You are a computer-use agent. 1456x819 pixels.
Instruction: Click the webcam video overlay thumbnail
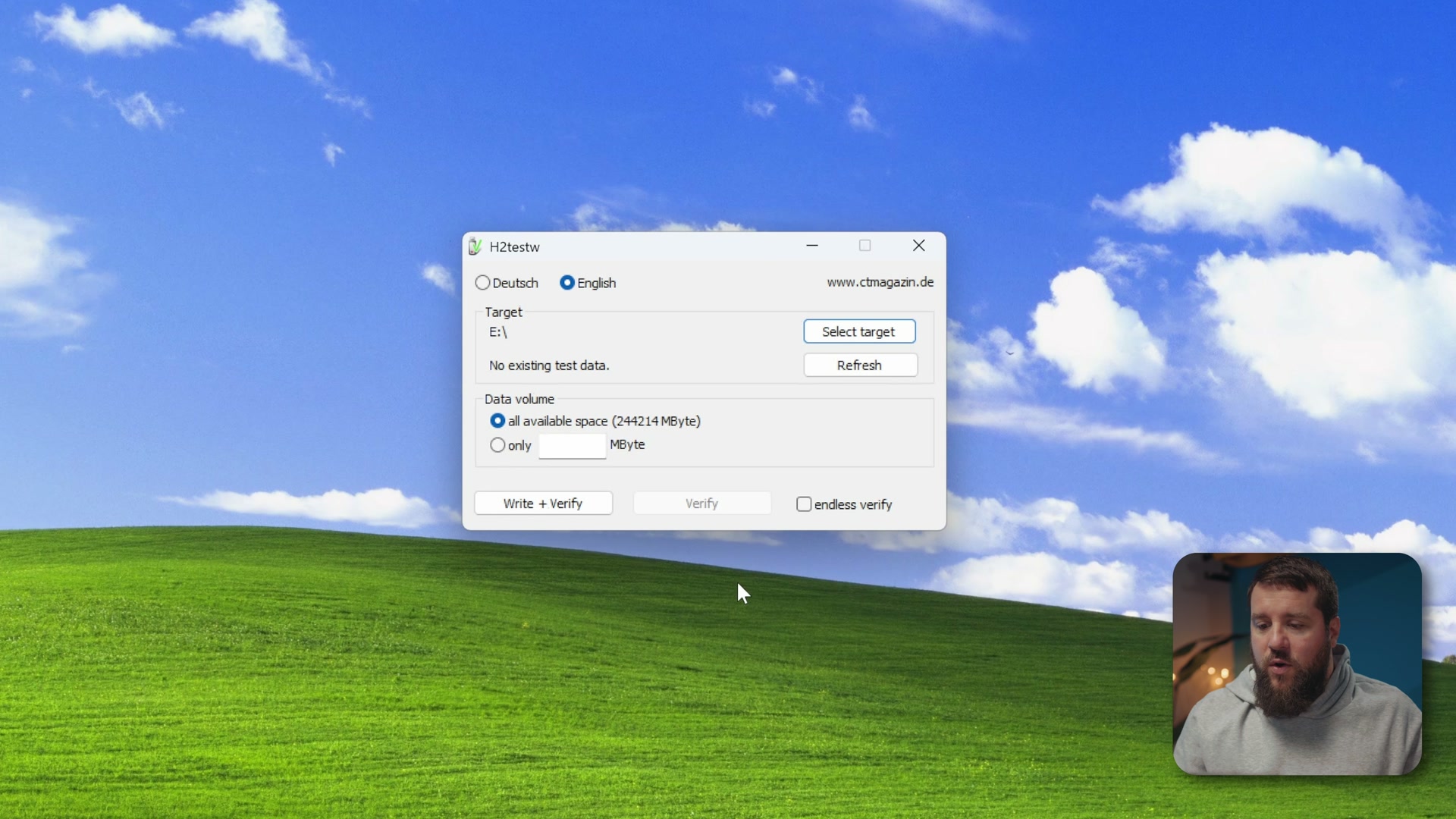1297,664
